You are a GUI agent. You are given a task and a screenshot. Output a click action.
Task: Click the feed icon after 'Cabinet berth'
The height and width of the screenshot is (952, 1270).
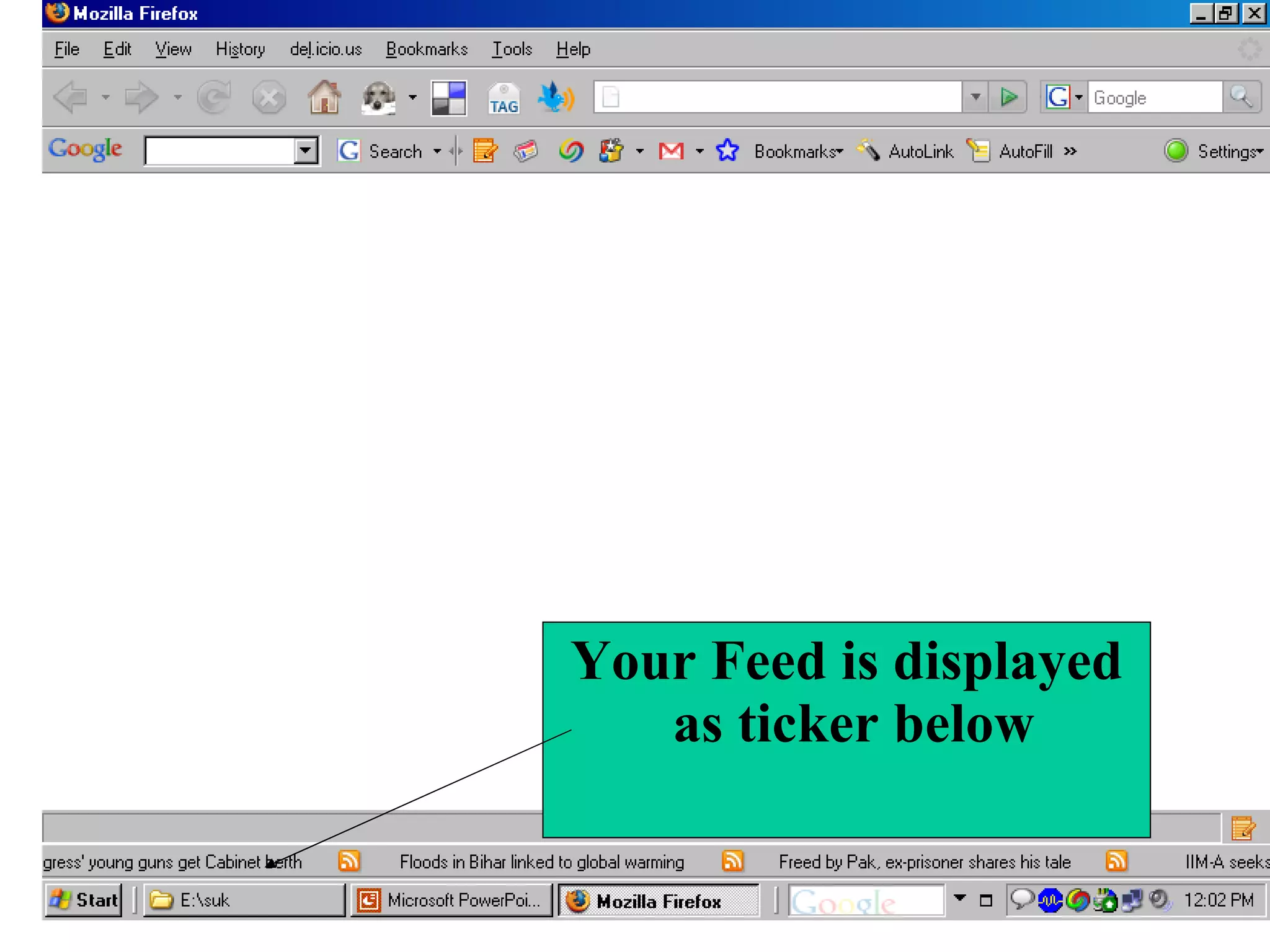point(349,862)
